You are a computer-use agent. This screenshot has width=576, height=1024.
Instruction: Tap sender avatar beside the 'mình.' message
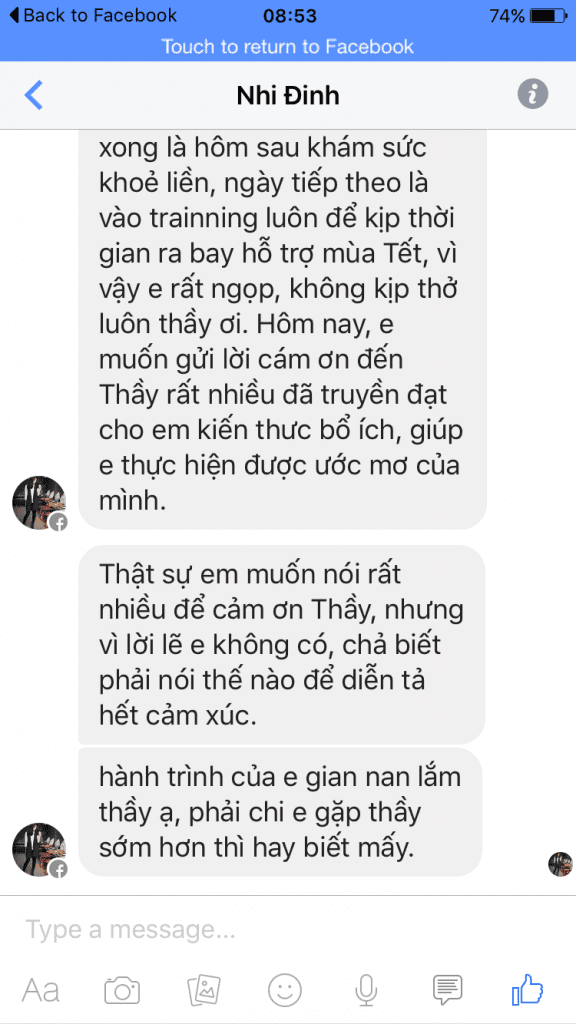(x=39, y=503)
